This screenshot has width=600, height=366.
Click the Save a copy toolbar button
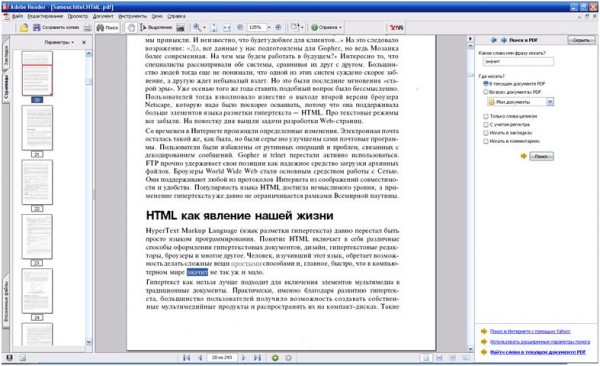point(56,28)
